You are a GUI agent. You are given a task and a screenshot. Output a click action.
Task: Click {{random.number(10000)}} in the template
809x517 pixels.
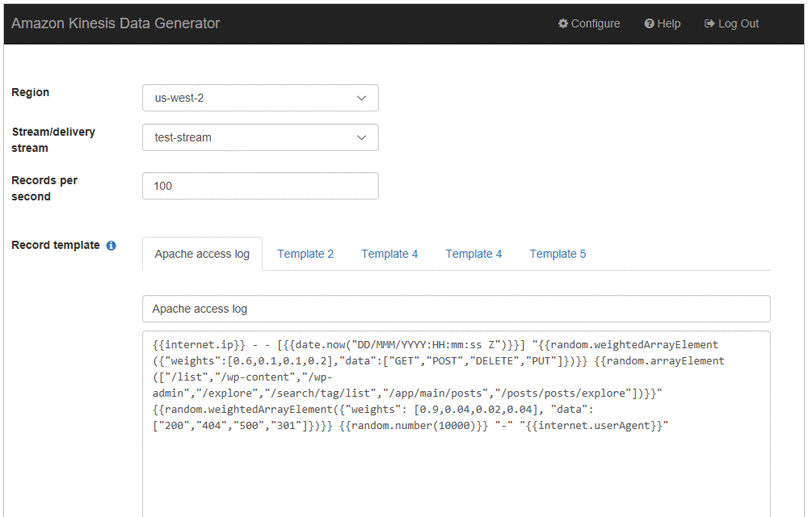pyautogui.click(x=413, y=426)
